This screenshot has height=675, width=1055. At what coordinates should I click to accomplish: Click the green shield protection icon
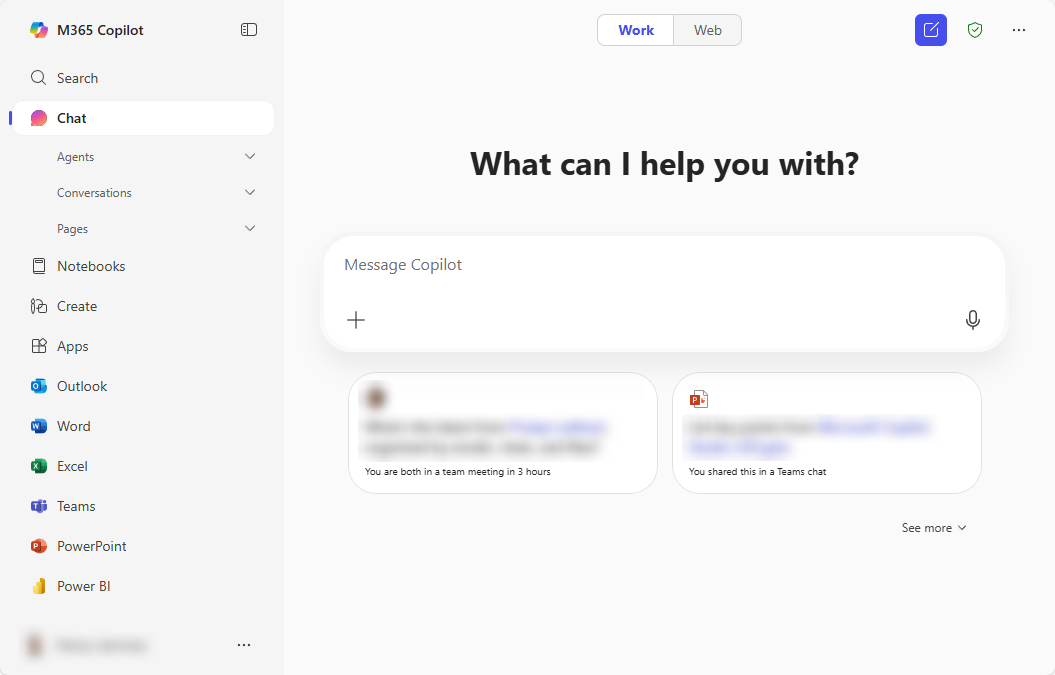975,30
